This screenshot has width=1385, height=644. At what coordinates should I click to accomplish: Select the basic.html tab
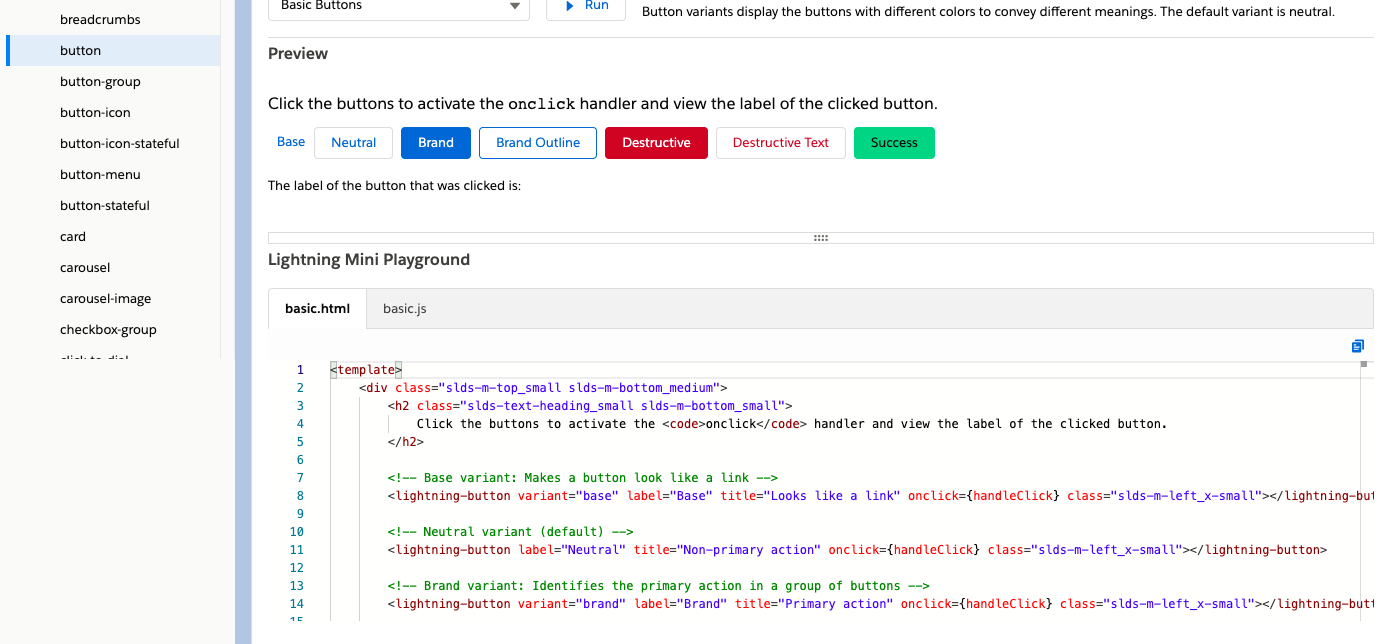click(317, 309)
